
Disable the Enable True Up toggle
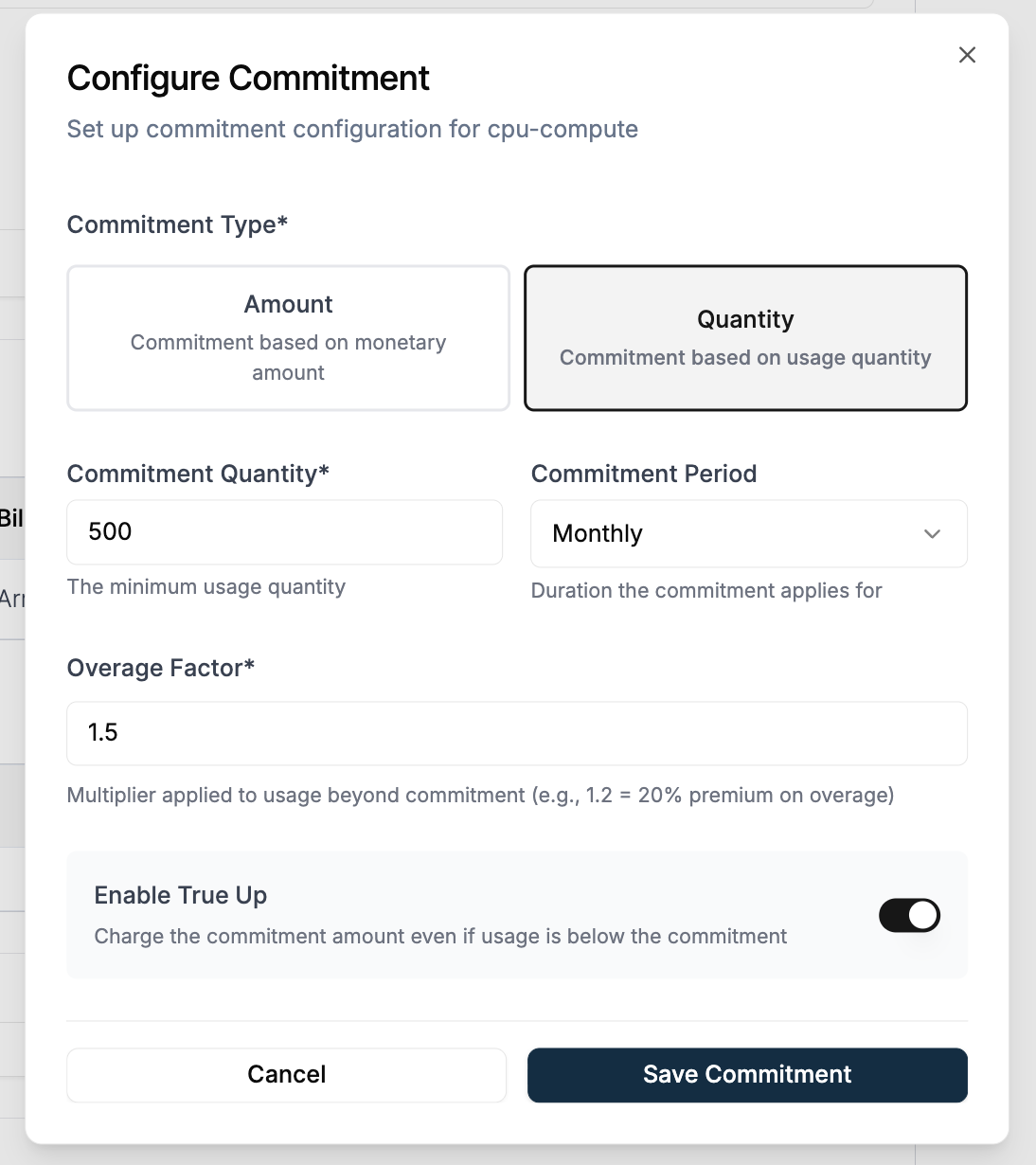coord(909,915)
